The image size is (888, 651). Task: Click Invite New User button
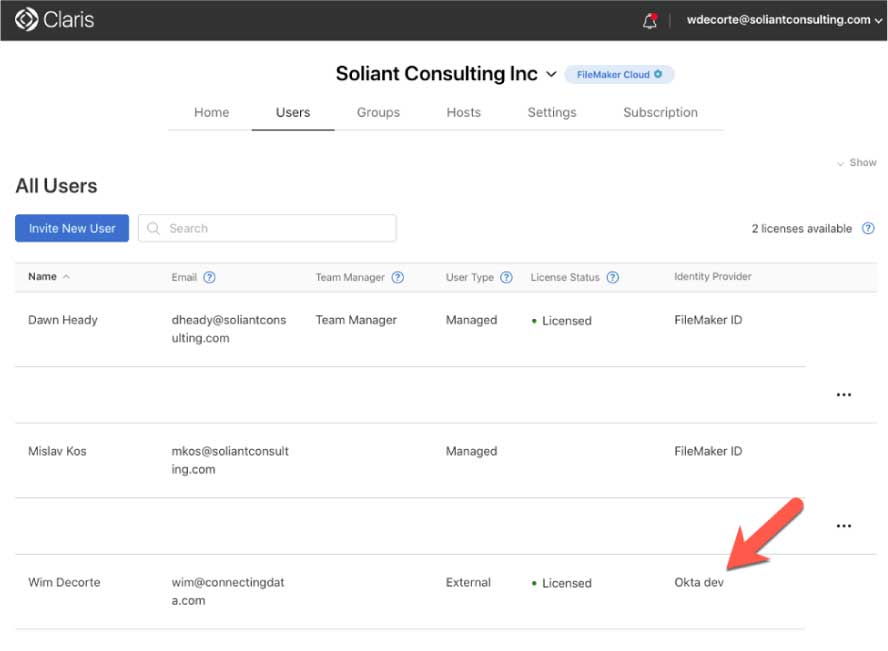coord(72,228)
